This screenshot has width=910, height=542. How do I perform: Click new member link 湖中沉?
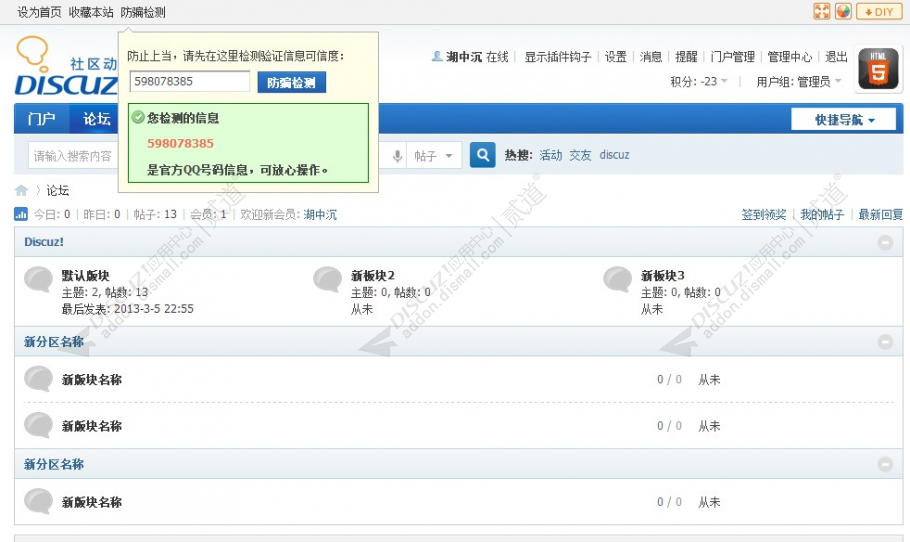(320, 215)
